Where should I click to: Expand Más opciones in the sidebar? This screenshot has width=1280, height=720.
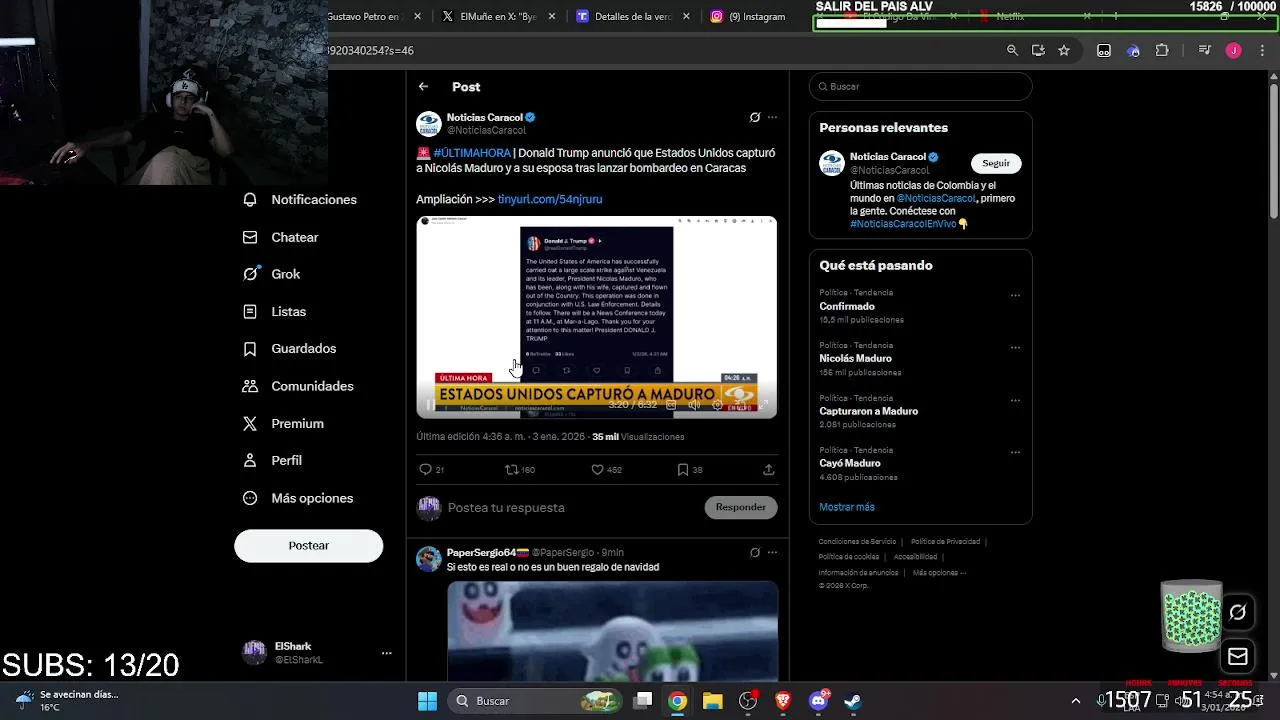(x=299, y=498)
